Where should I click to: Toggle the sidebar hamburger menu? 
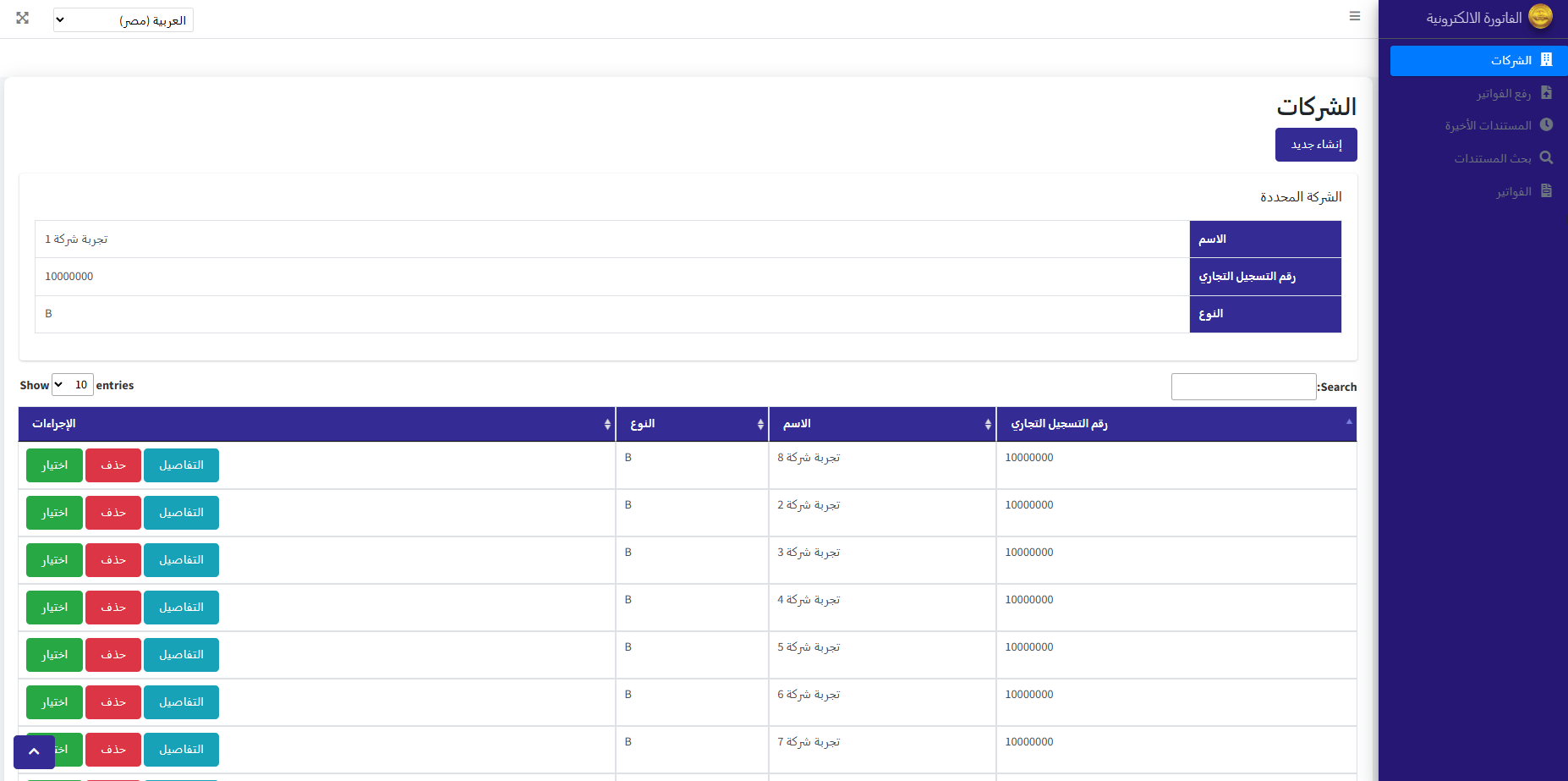[x=1355, y=16]
